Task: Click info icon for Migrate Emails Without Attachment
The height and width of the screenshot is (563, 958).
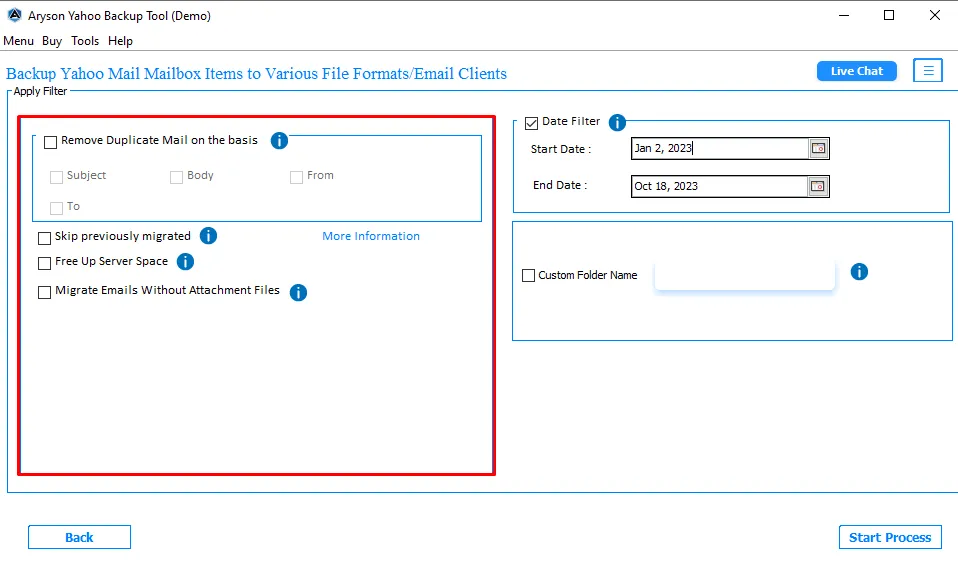Action: (x=298, y=292)
